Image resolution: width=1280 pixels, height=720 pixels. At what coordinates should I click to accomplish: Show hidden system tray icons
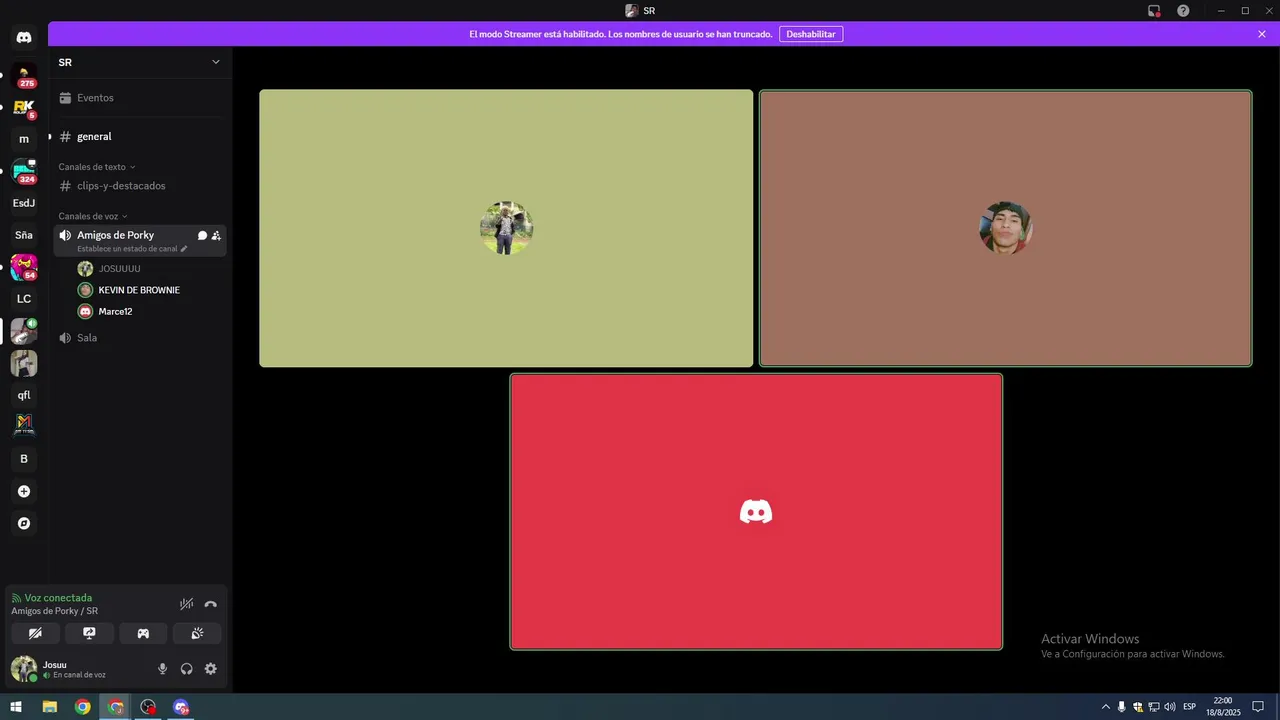click(x=1105, y=707)
